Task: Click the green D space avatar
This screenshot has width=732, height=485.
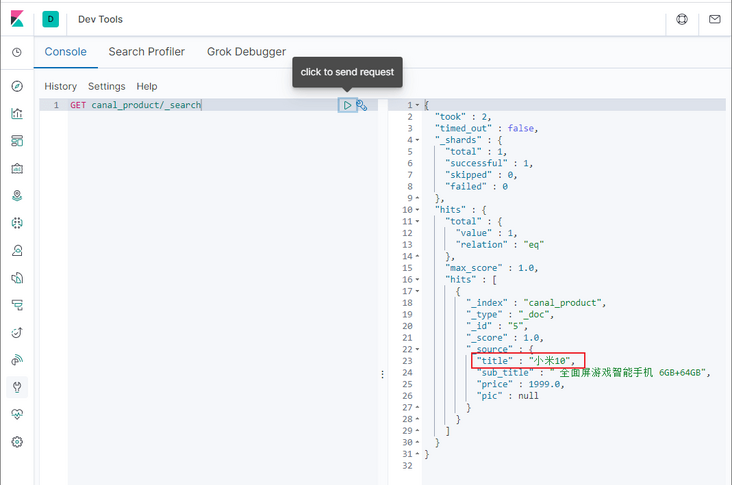Action: point(51,19)
